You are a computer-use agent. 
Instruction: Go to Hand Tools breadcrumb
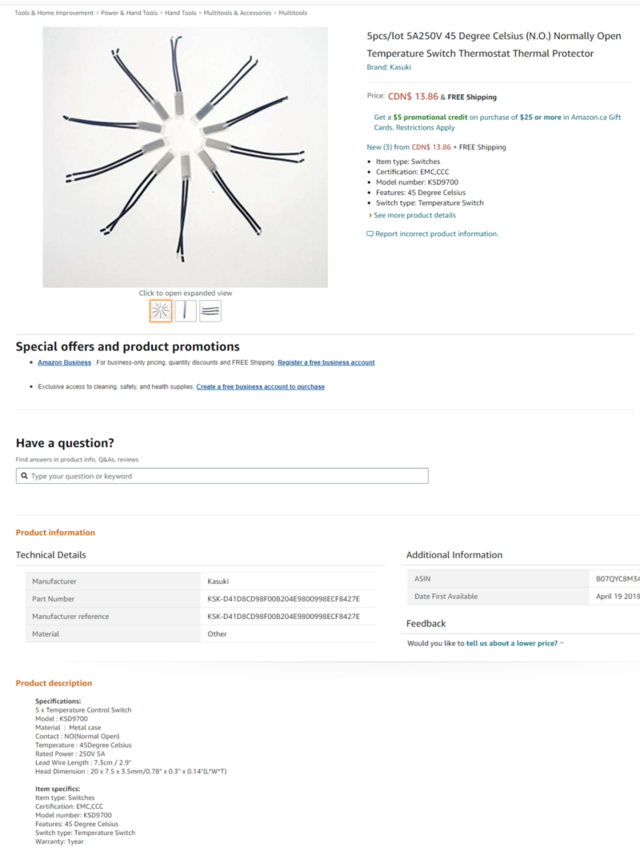pos(181,13)
